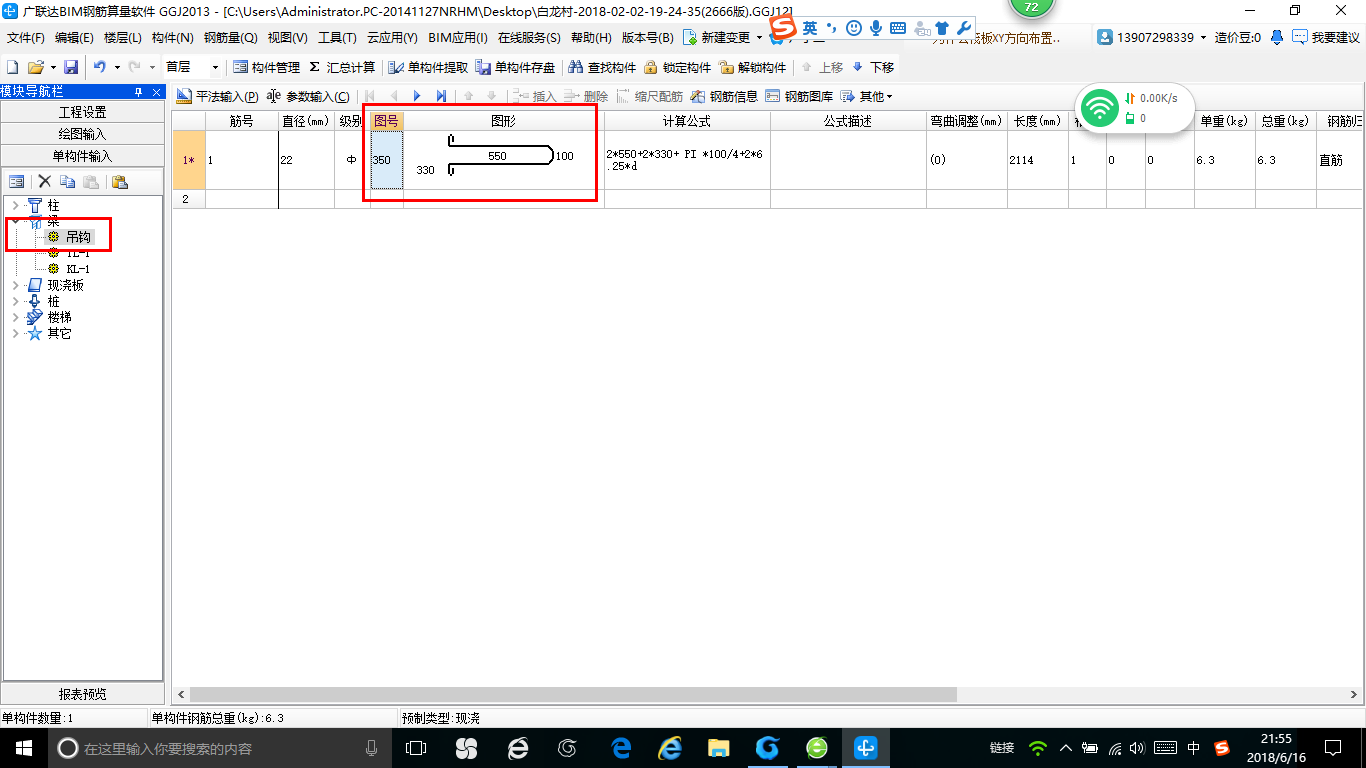This screenshot has height=768, width=1366.
Task: Open the 编辑(E) menu
Action: [x=74, y=37]
